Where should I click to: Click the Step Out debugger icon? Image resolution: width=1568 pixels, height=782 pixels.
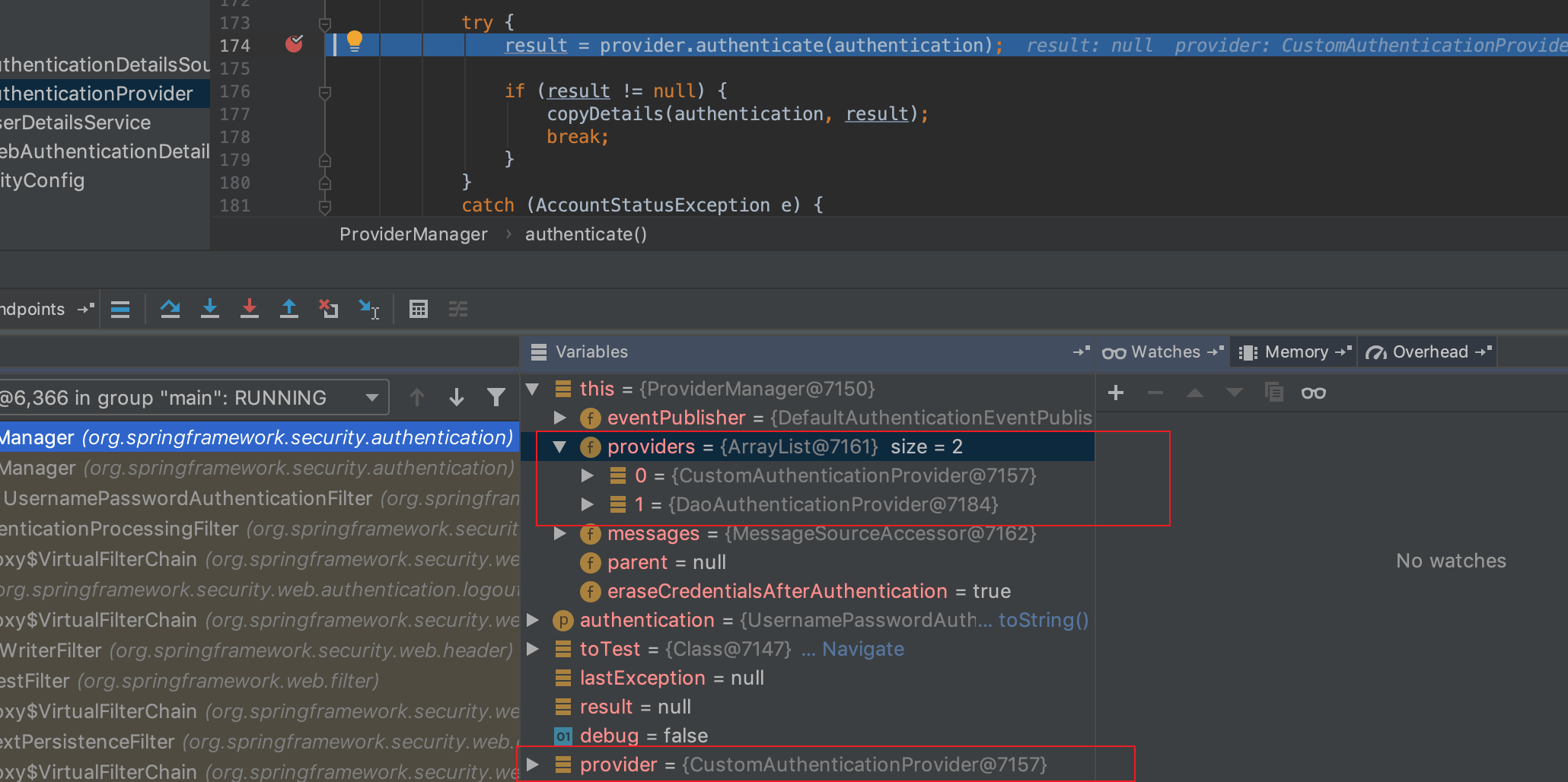tap(289, 309)
